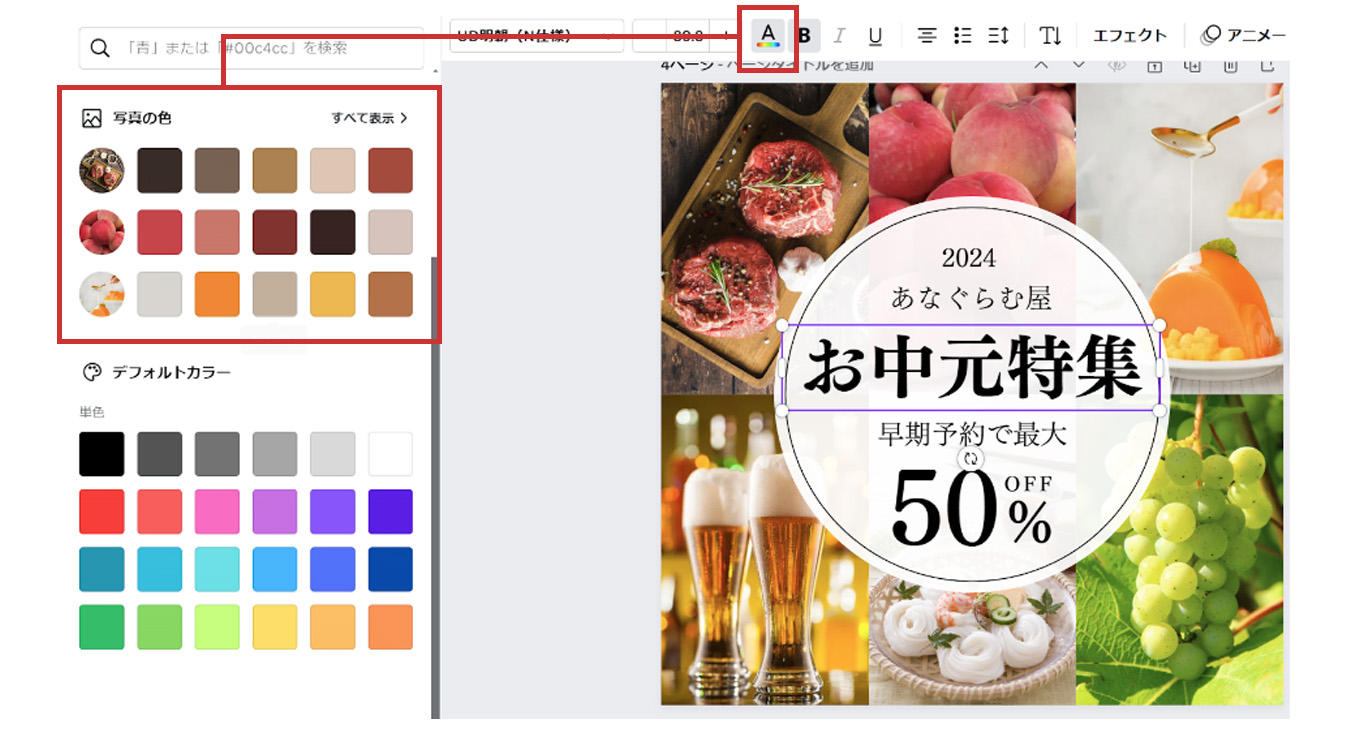
Task: Toggle bold formatting
Action: click(x=804, y=36)
